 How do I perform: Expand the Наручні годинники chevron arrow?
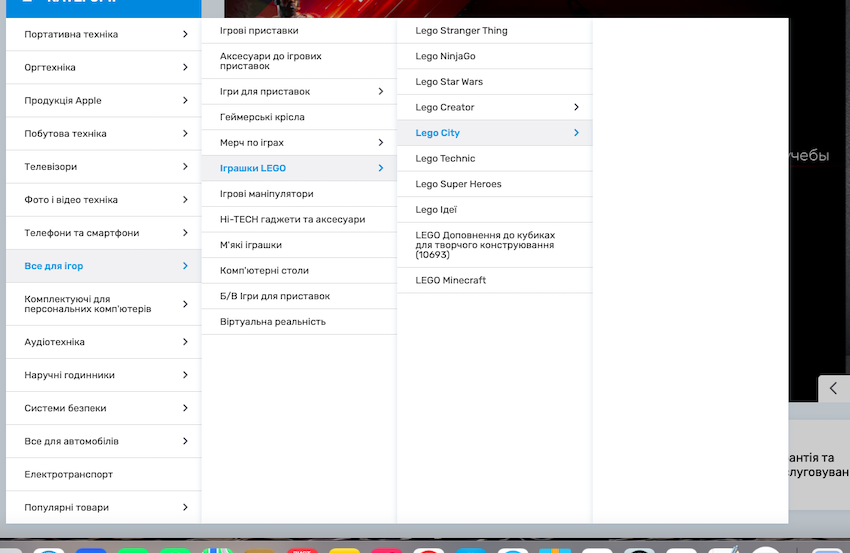[185, 375]
